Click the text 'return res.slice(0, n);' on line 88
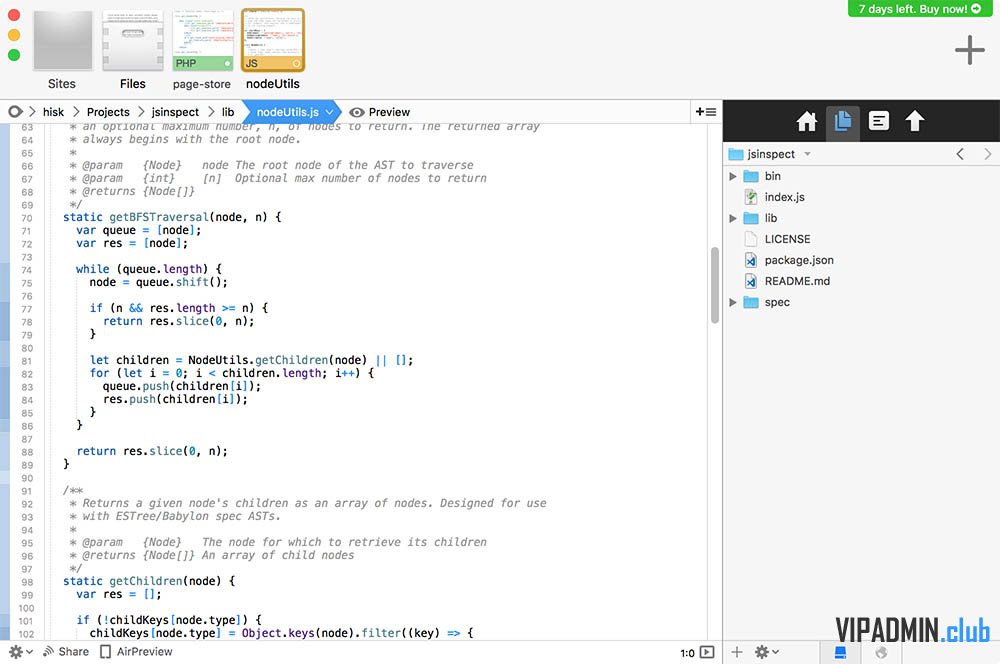The width and height of the screenshot is (1000, 664). tap(152, 451)
